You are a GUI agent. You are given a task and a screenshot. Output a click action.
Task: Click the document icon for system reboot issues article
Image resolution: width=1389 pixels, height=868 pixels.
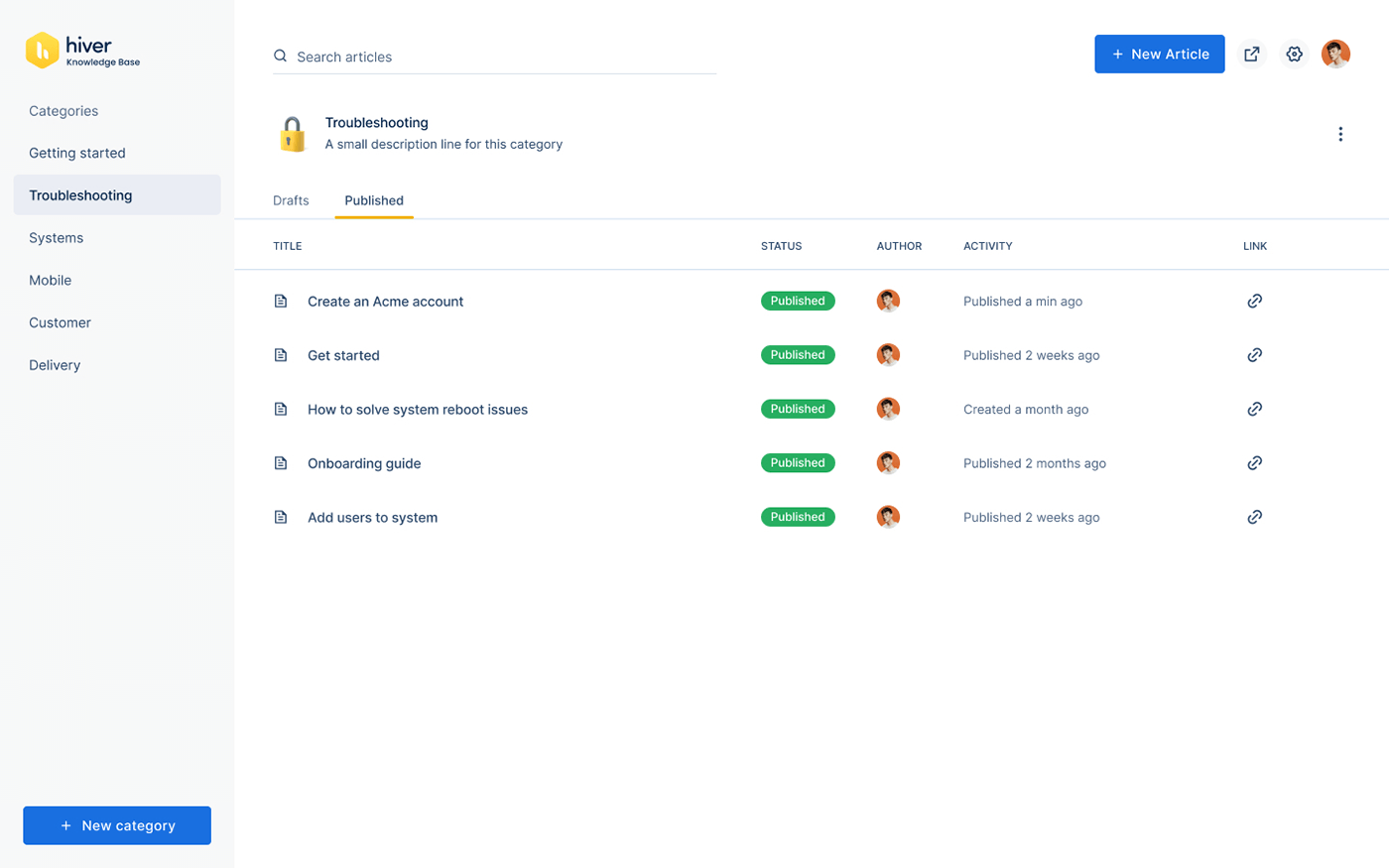click(281, 409)
